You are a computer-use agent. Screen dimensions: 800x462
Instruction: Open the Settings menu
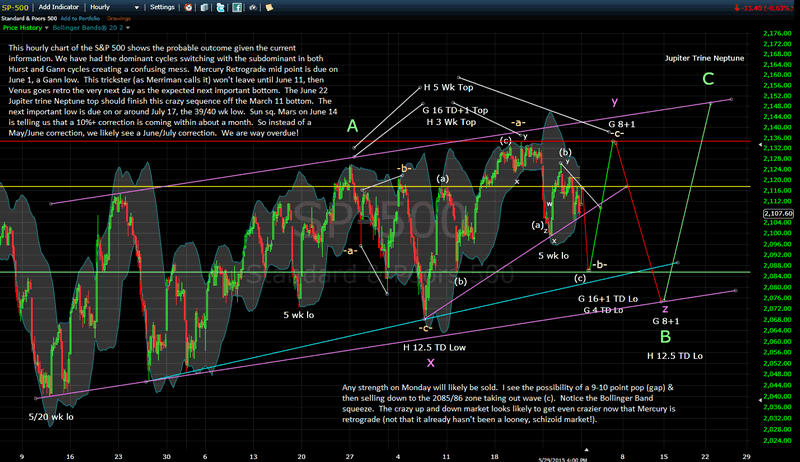pyautogui.click(x=162, y=7)
